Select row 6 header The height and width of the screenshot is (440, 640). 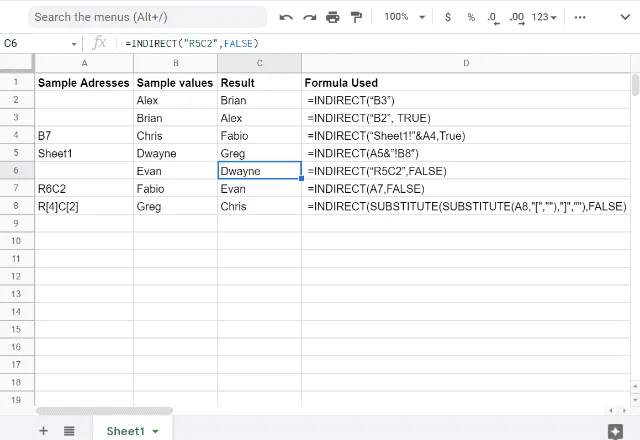pos(16,170)
